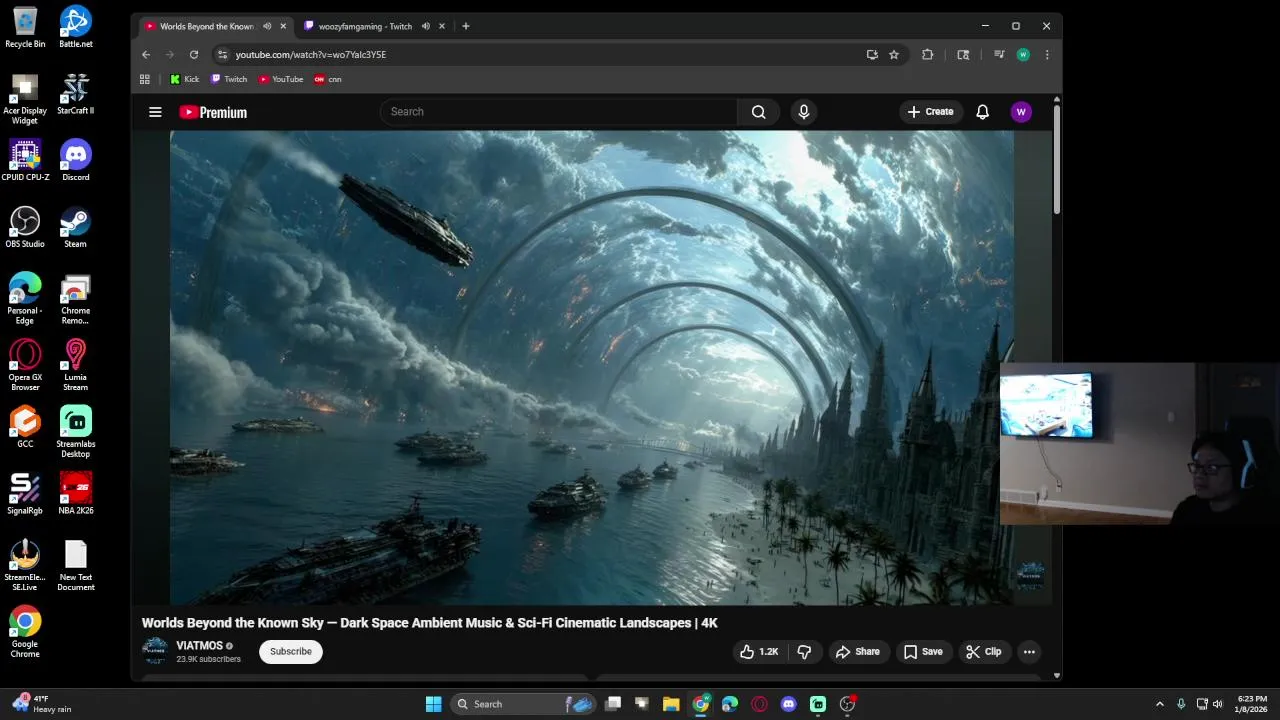The height and width of the screenshot is (720, 1280).
Task: Open clock showing 6:23 PM
Action: [x=1252, y=704]
